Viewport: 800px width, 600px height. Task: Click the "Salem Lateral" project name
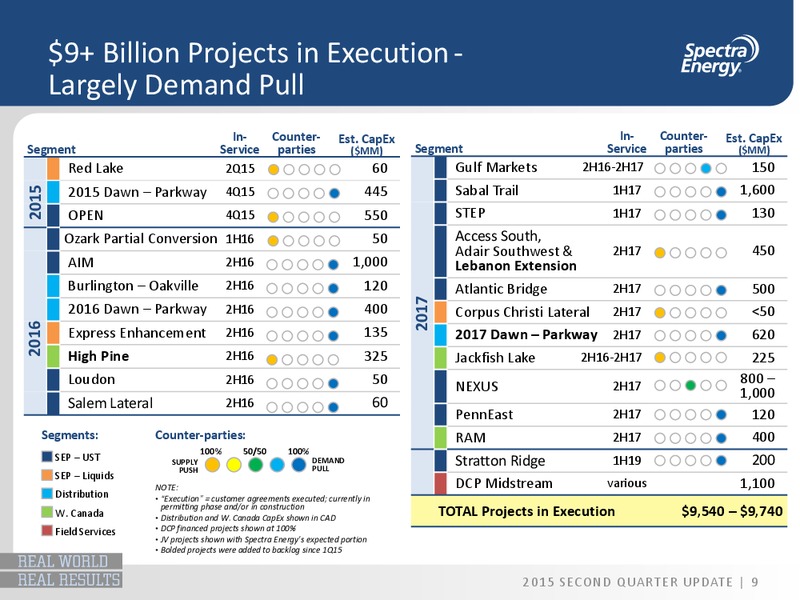coord(110,403)
